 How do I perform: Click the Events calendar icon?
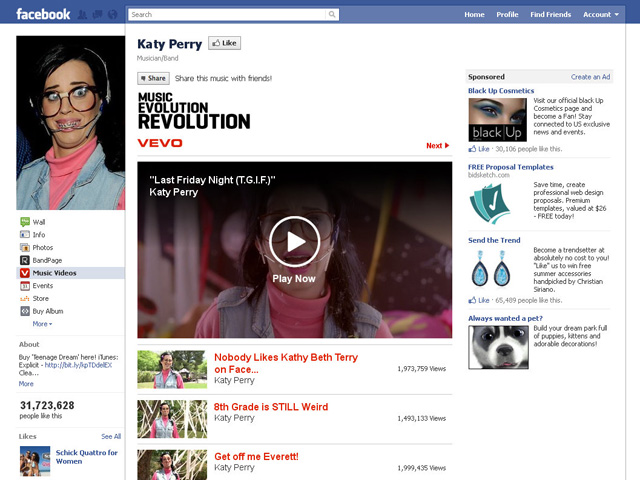[x=25, y=286]
